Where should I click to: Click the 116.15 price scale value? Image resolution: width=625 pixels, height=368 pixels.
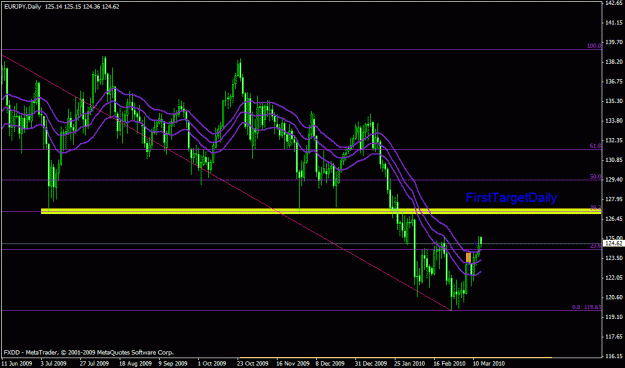click(x=614, y=356)
